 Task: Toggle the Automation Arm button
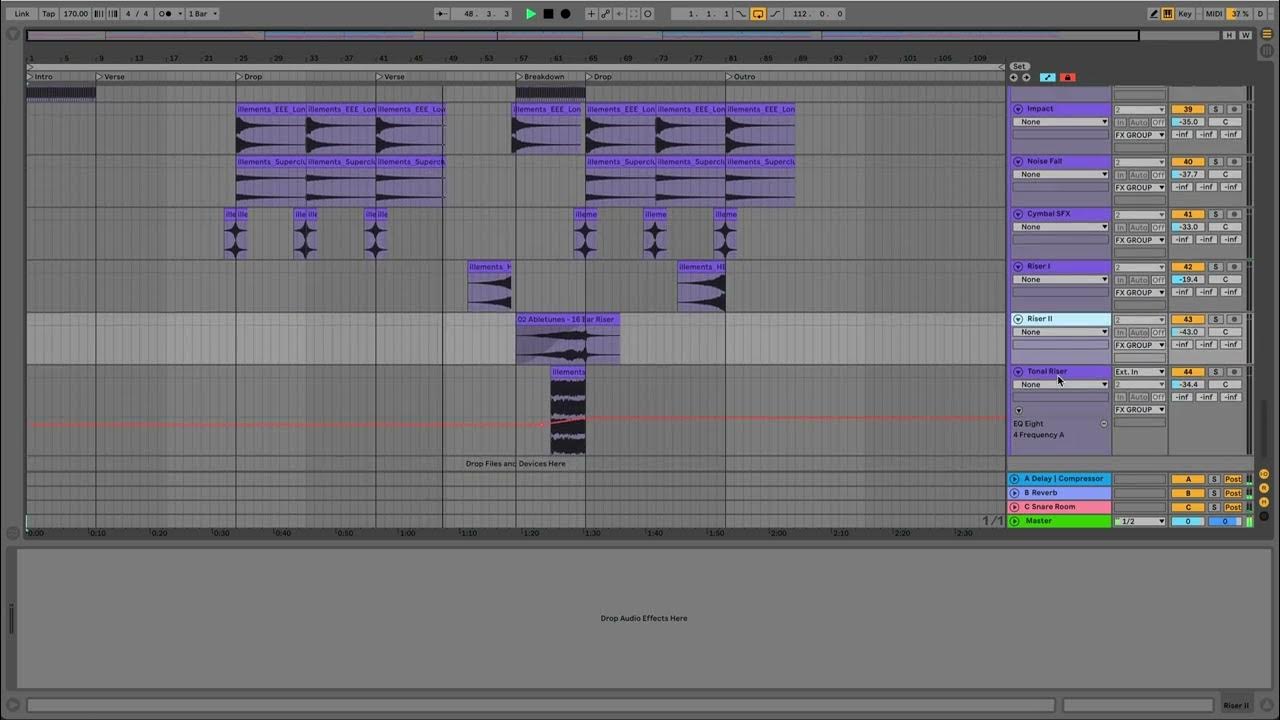coord(605,14)
